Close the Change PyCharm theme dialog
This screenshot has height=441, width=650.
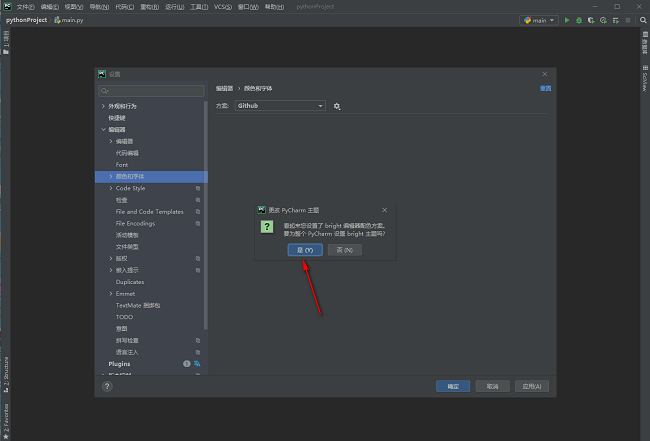click(385, 210)
